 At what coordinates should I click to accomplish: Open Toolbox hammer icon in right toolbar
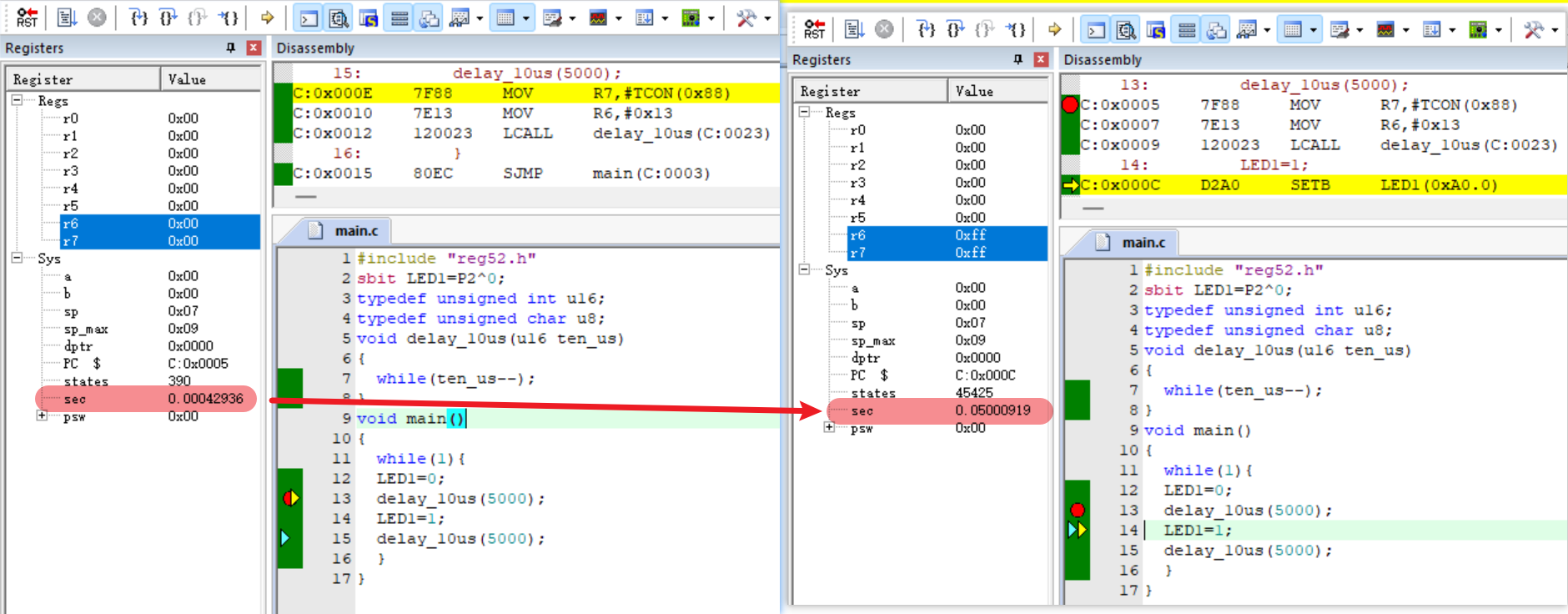click(1534, 30)
